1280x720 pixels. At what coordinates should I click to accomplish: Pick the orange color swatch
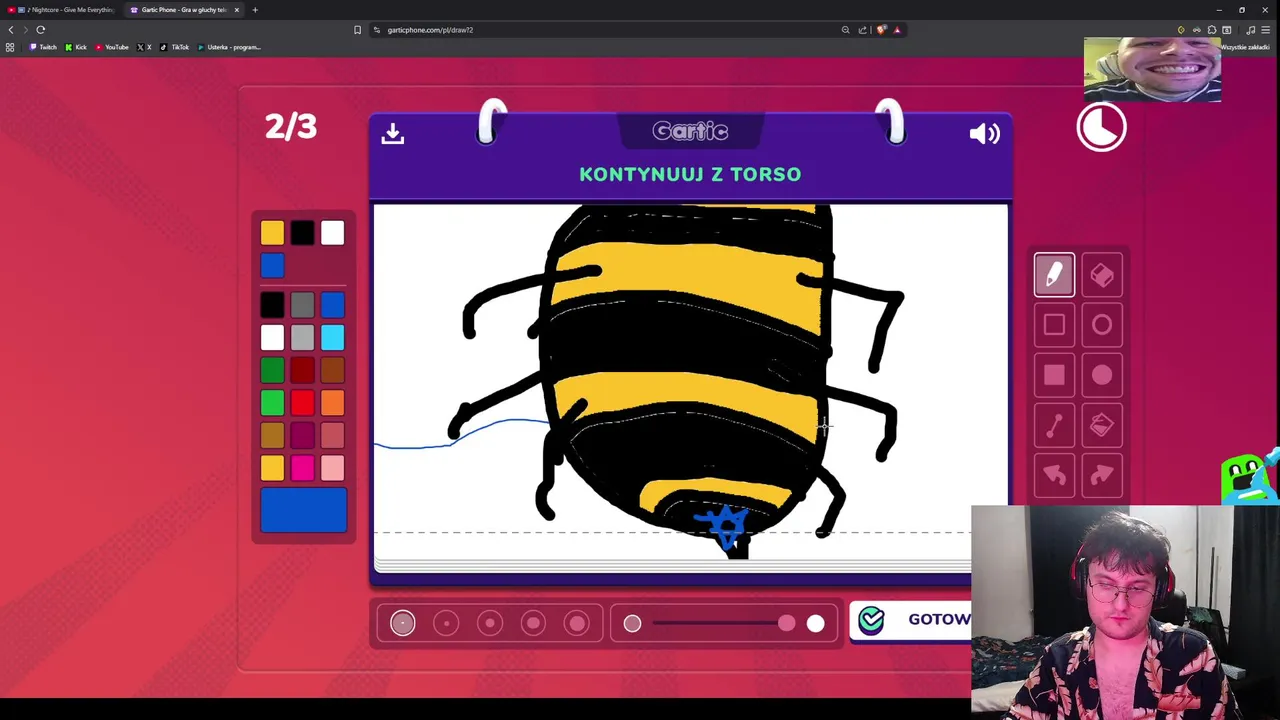coord(332,403)
